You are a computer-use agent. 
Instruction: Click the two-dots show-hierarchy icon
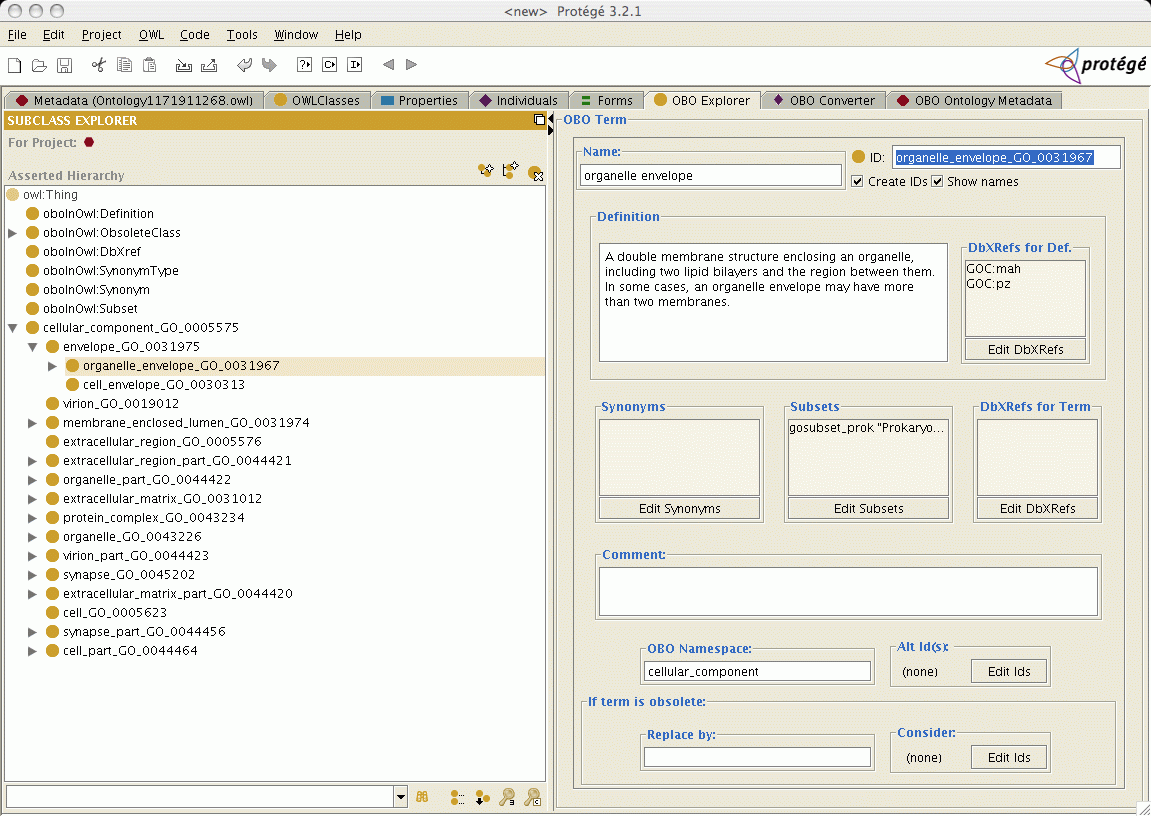click(457, 797)
